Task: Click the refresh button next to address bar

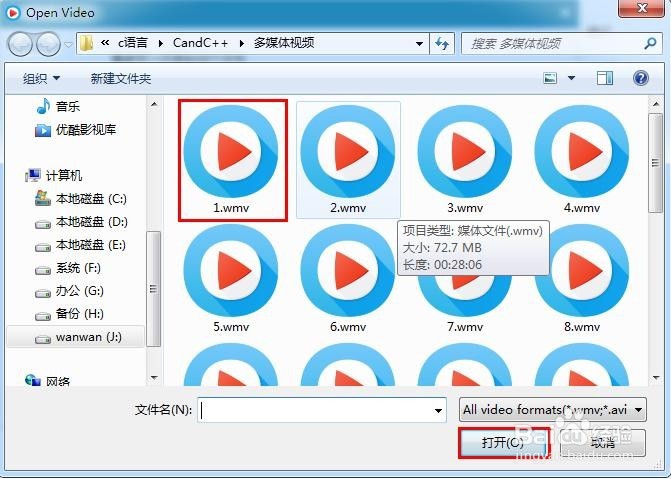Action: pyautogui.click(x=442, y=43)
